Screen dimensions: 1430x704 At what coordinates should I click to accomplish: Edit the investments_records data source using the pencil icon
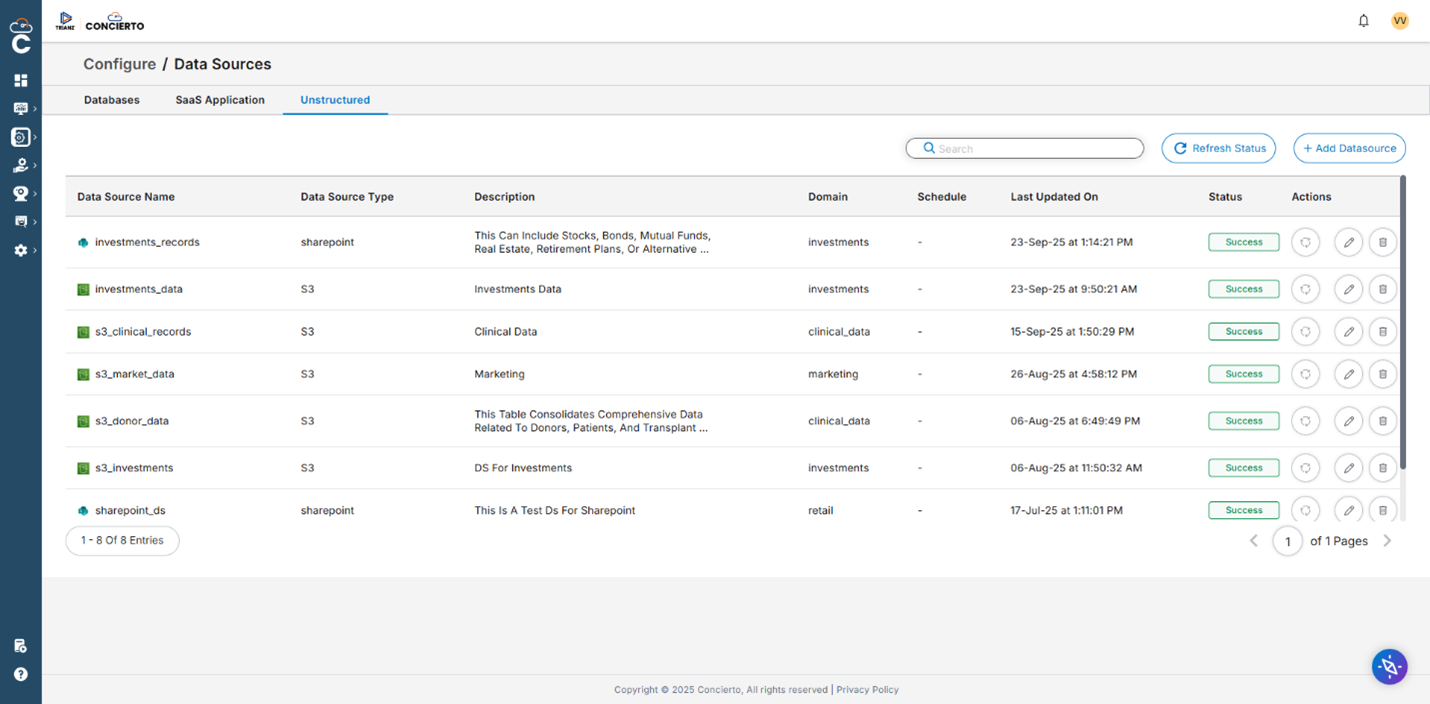click(1348, 241)
